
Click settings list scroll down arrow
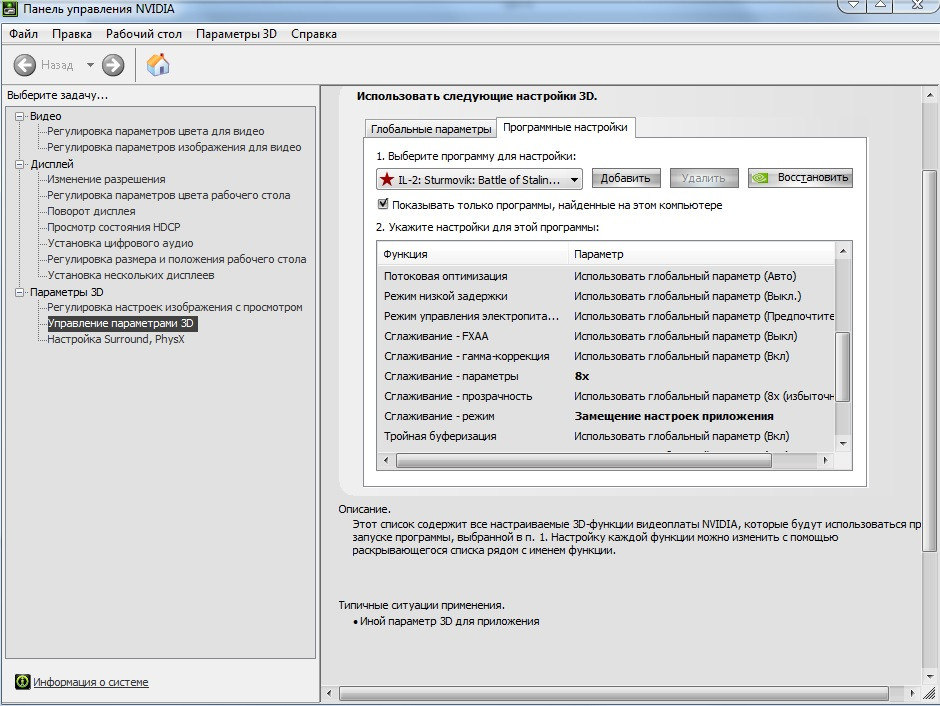click(x=843, y=443)
